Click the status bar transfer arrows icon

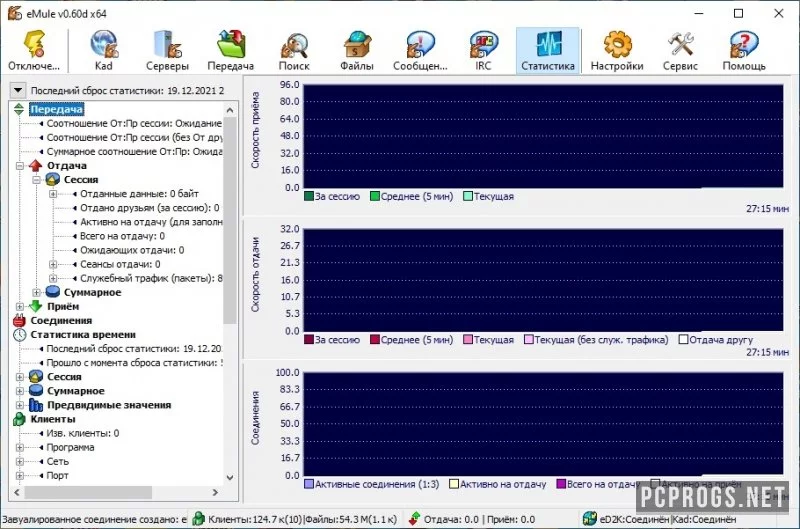tap(414, 519)
